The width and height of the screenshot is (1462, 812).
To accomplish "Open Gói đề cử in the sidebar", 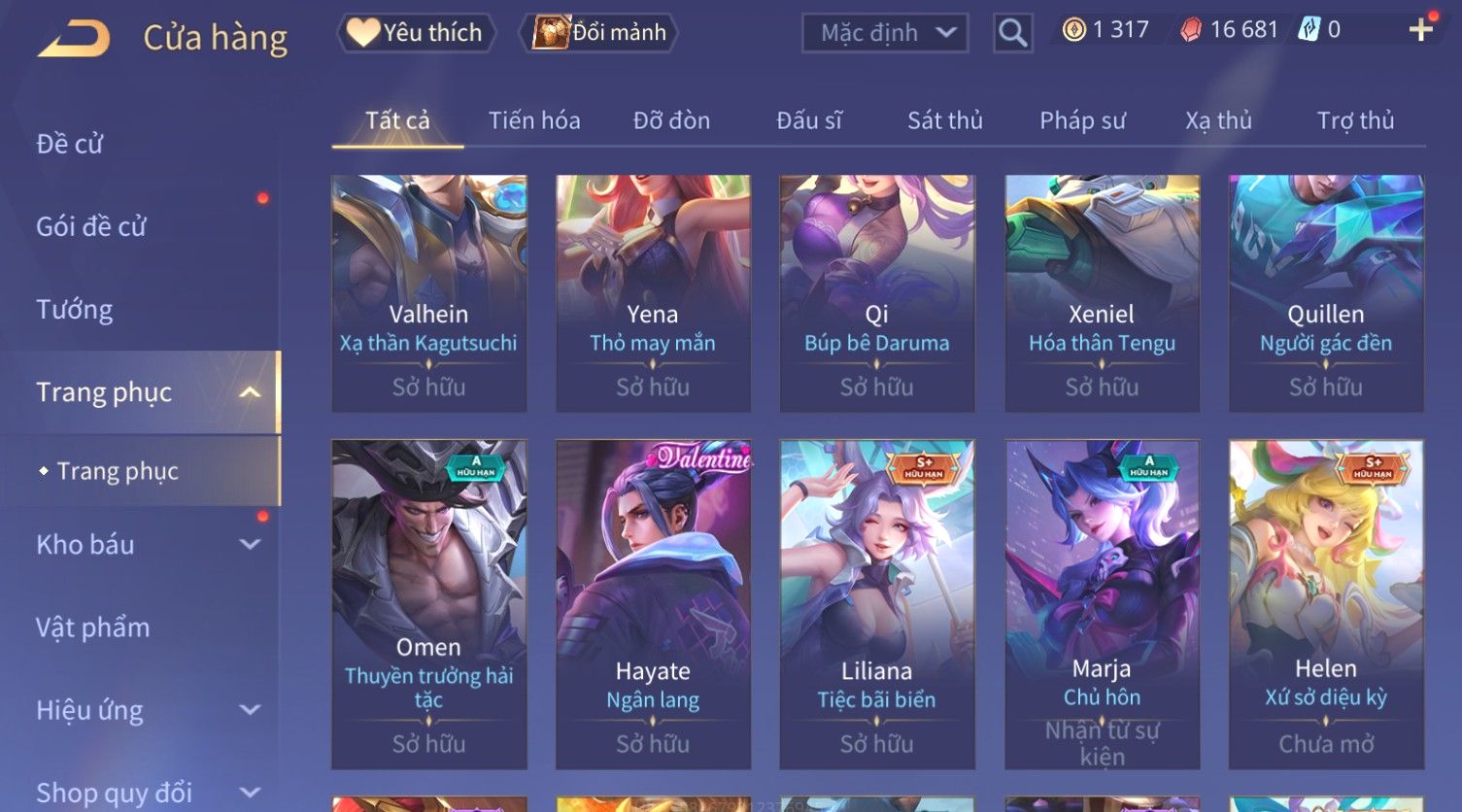I will click(91, 227).
